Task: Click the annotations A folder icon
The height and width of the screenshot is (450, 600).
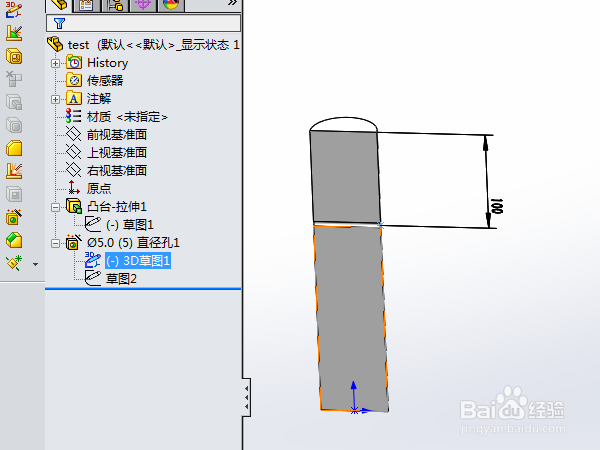Action: coord(73,98)
